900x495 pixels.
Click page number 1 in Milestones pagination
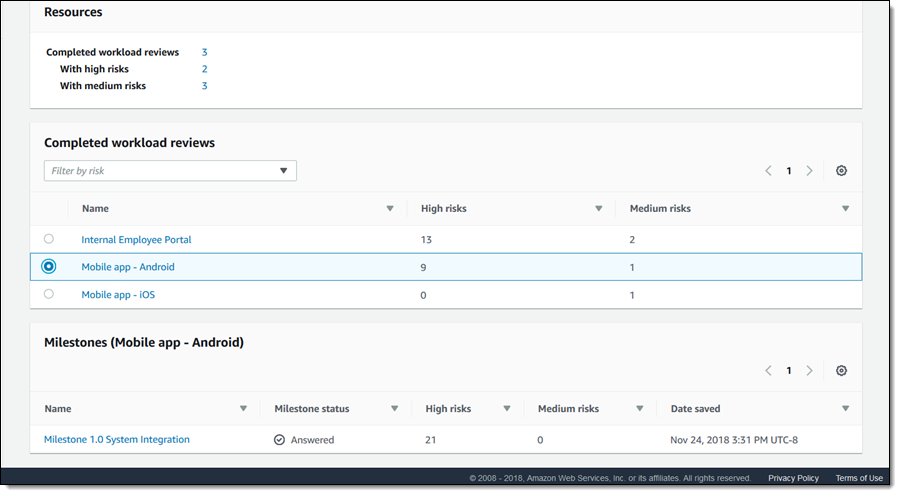[x=789, y=371]
